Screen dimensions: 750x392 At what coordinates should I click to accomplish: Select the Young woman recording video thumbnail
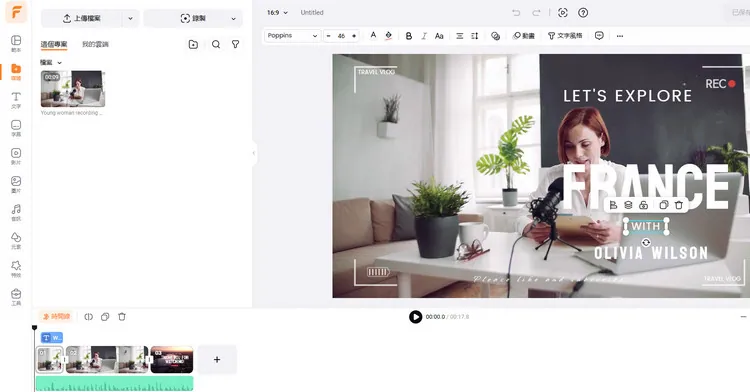point(73,89)
